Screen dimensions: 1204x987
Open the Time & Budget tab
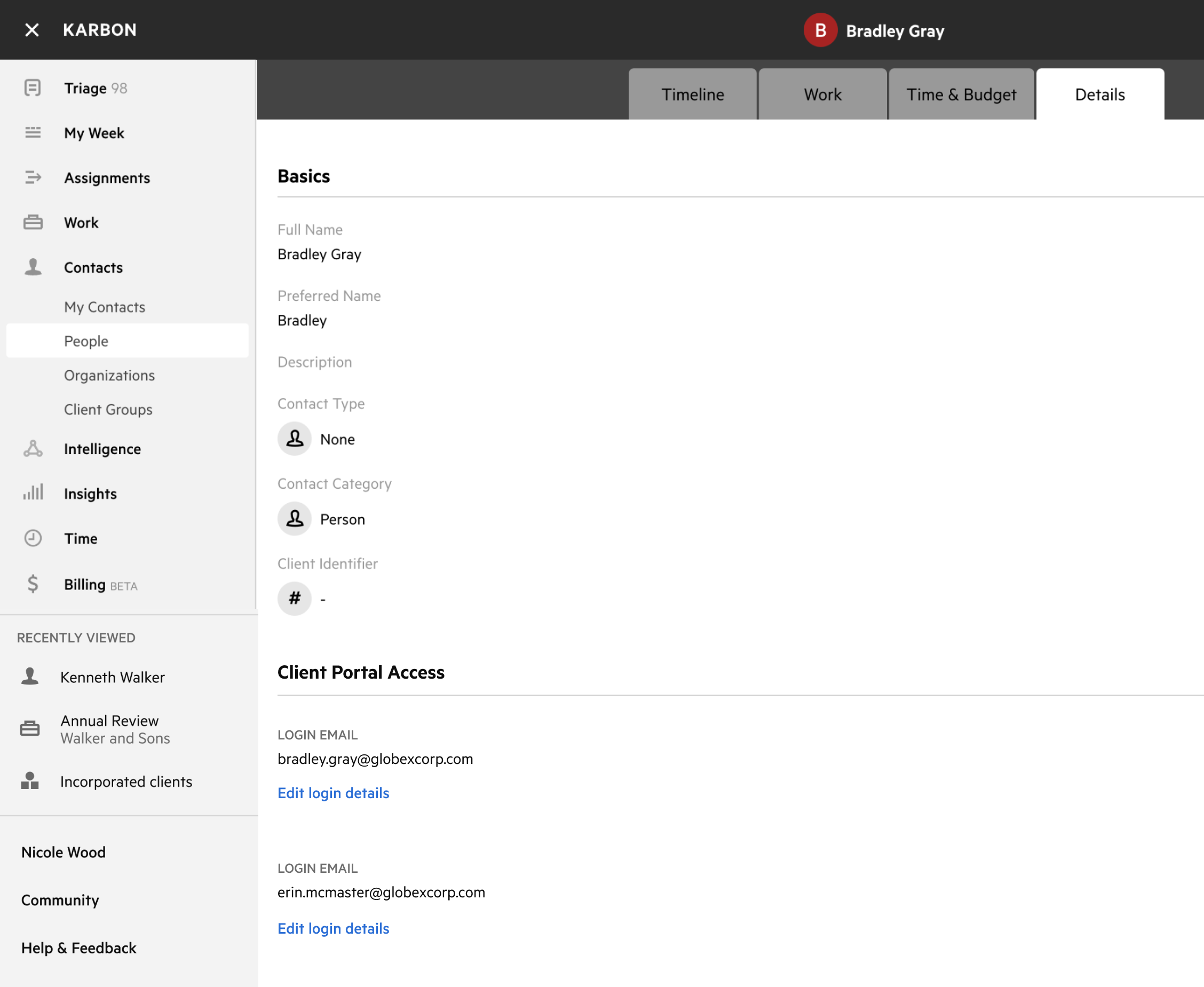961,94
